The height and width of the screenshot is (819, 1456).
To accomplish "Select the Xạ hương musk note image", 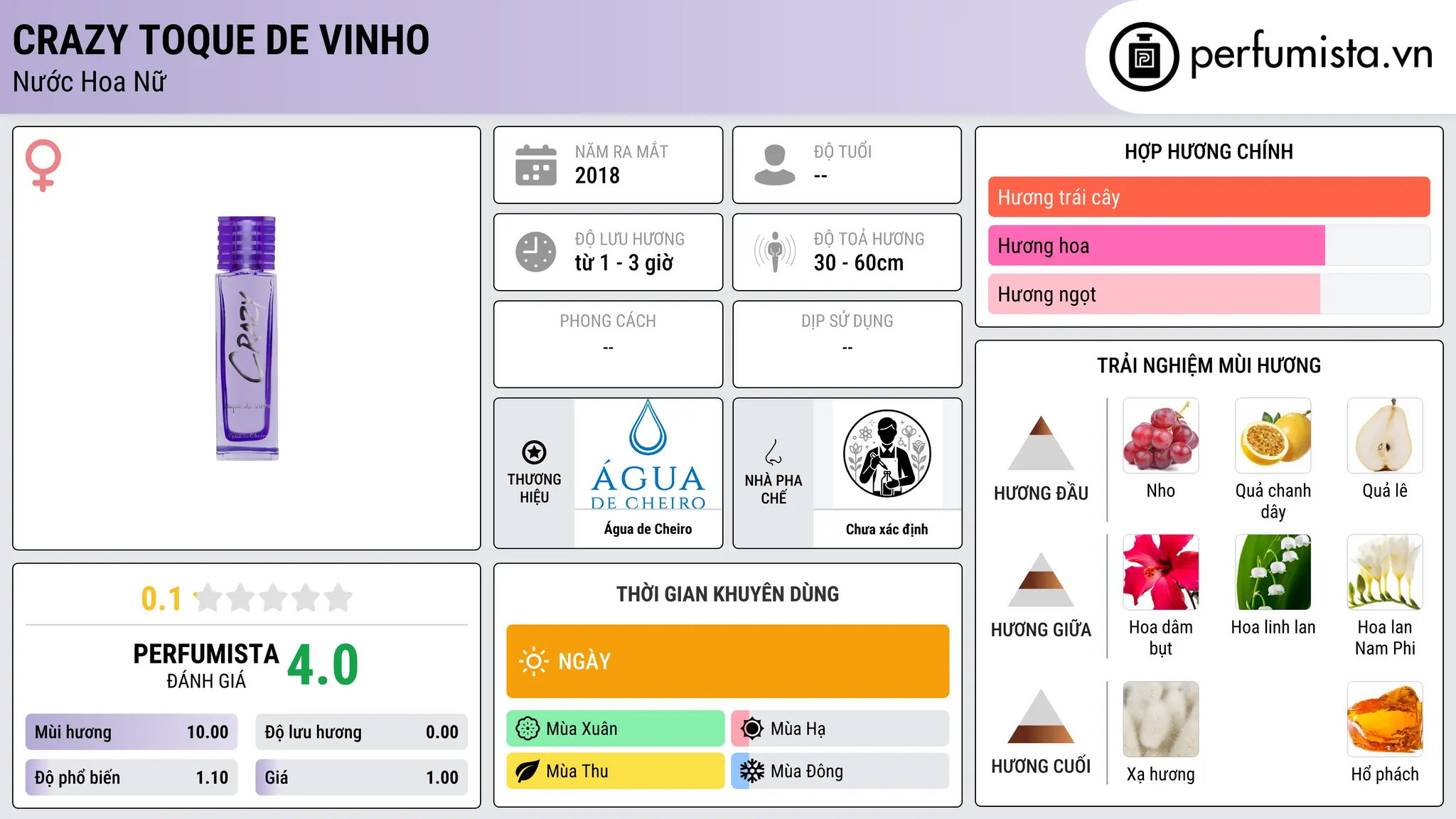I will tap(1161, 719).
